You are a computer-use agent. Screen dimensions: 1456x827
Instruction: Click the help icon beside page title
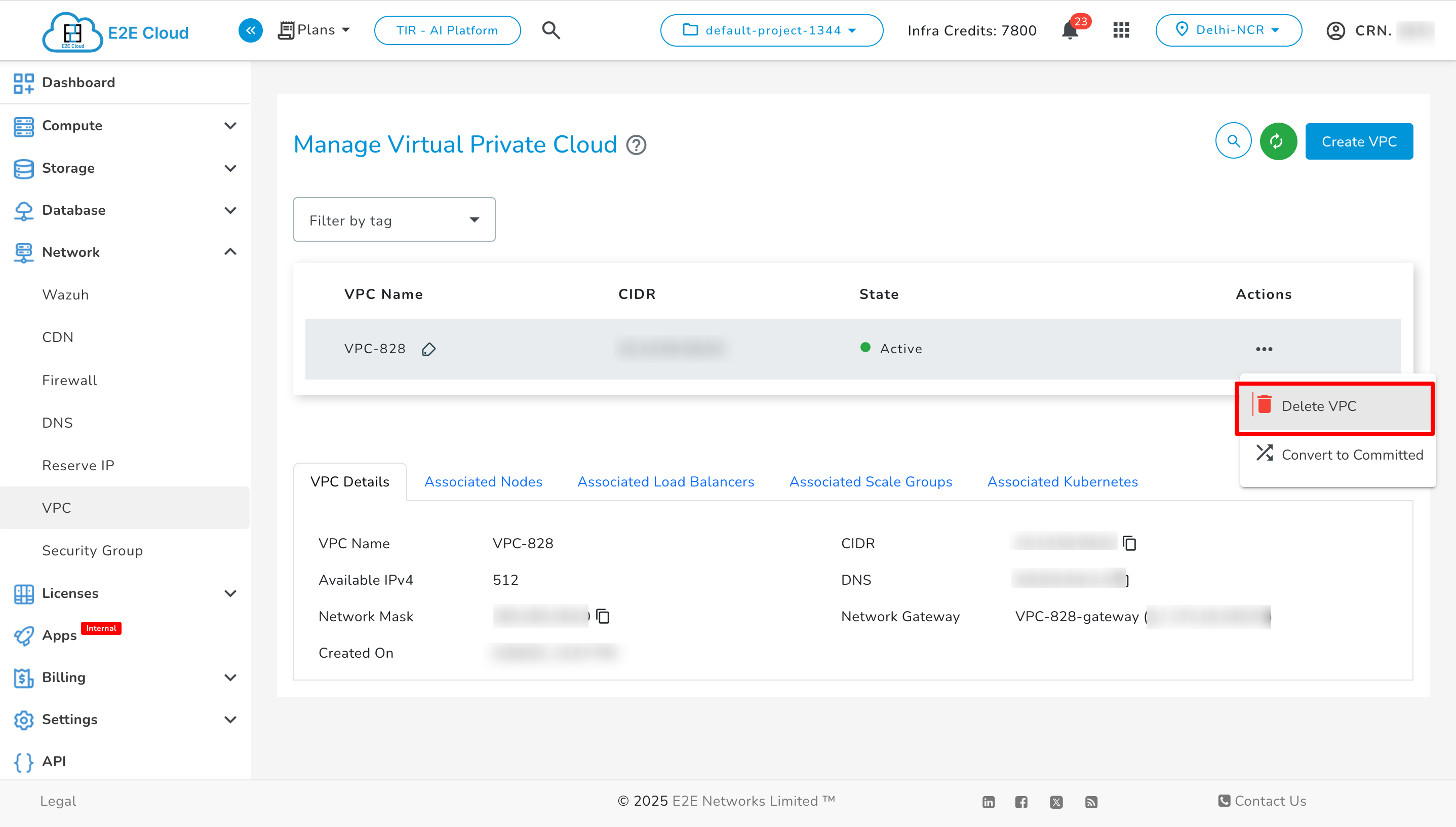(x=636, y=145)
